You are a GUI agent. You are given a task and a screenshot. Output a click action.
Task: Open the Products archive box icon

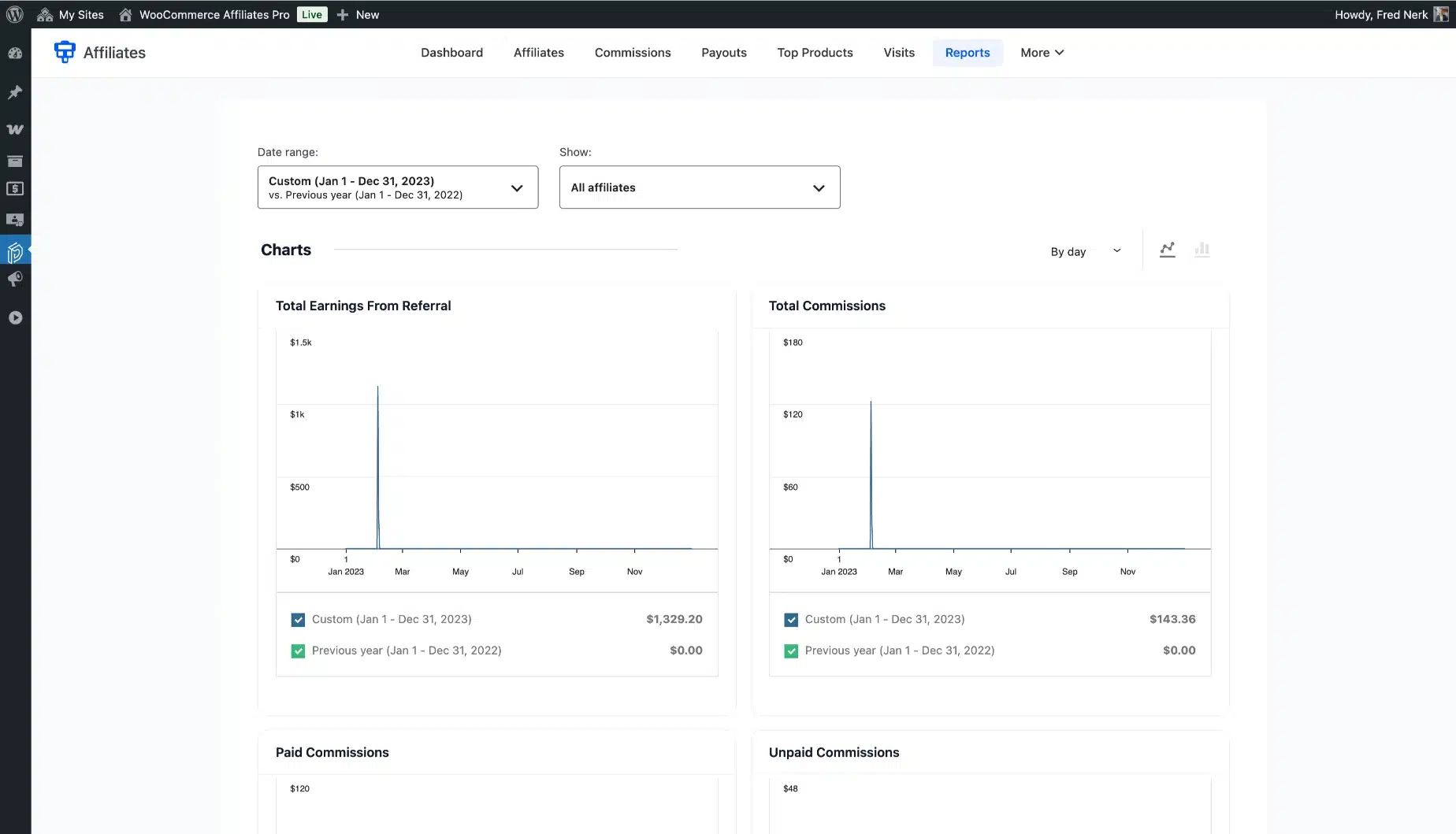click(x=15, y=161)
